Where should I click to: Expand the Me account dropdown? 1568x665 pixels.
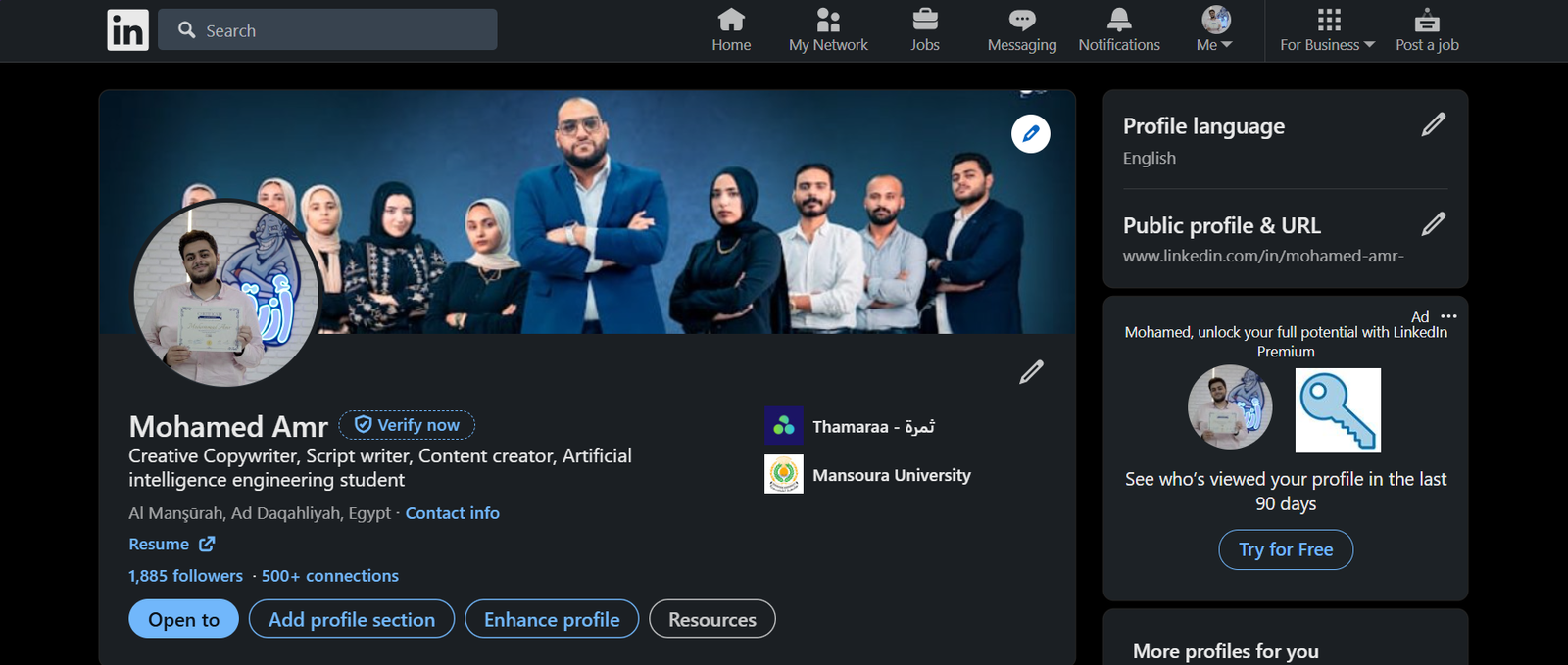point(1215,30)
